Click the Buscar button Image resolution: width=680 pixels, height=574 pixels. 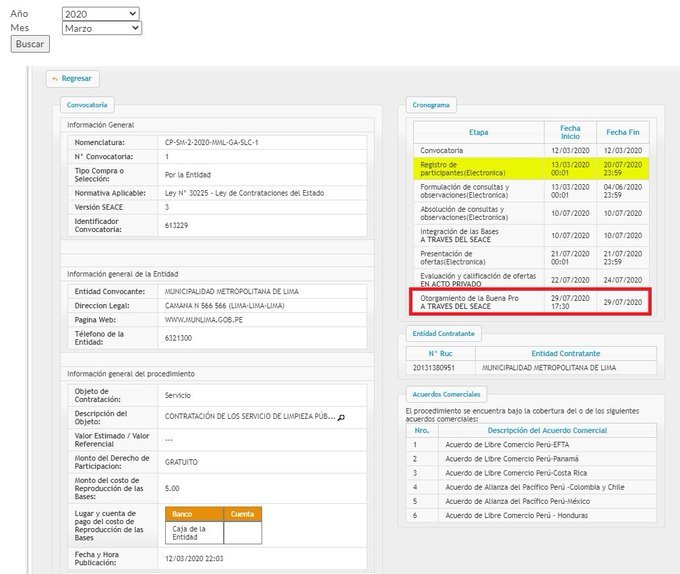tap(30, 44)
